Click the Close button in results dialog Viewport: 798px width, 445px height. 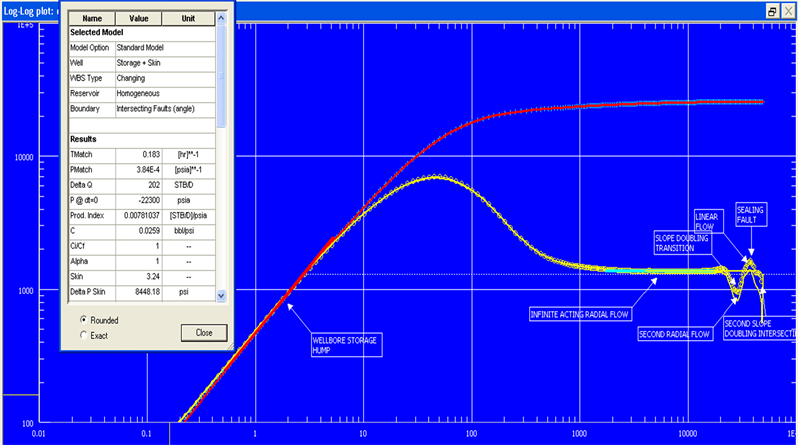204,332
